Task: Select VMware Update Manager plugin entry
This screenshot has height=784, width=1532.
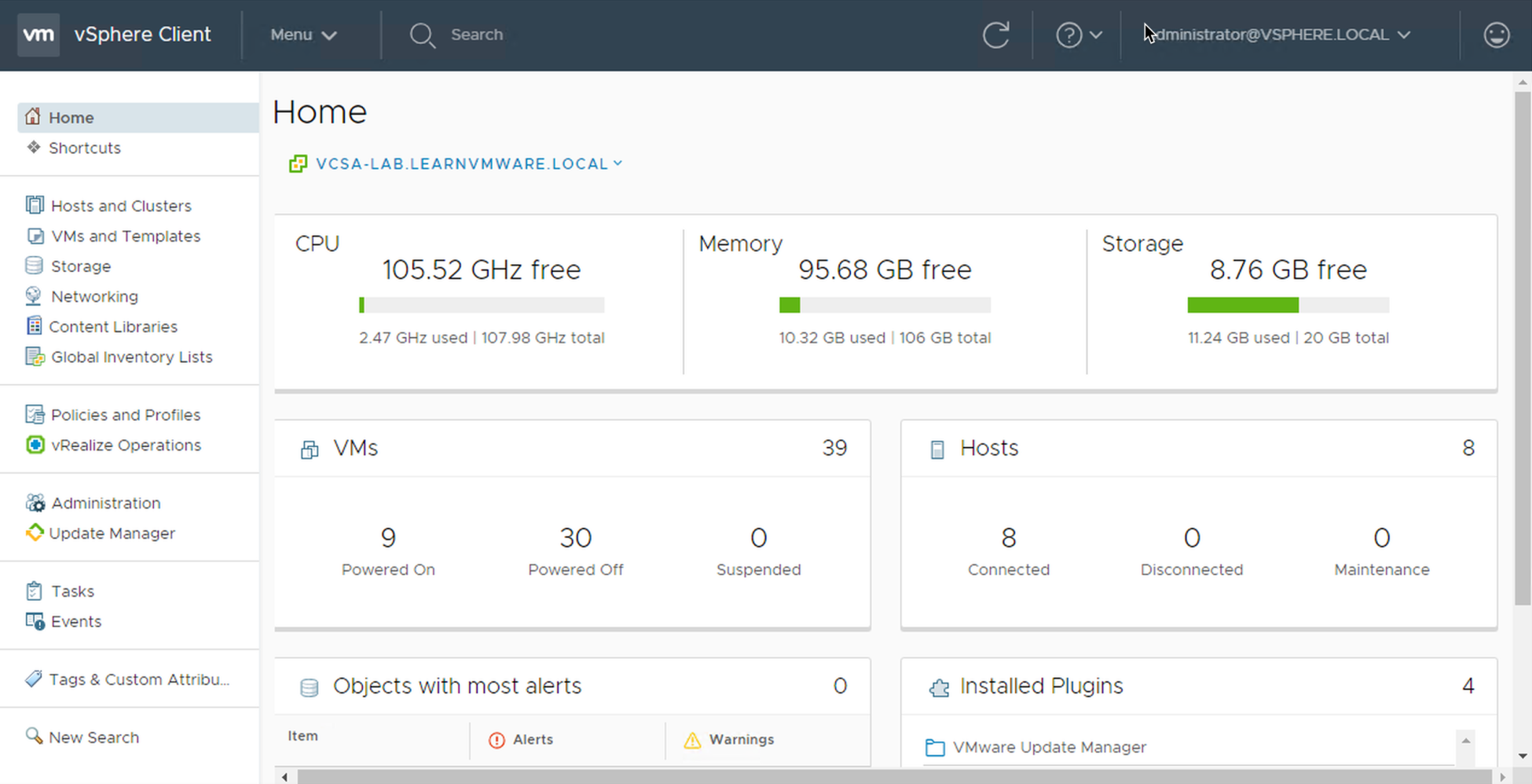Action: click(1049, 747)
